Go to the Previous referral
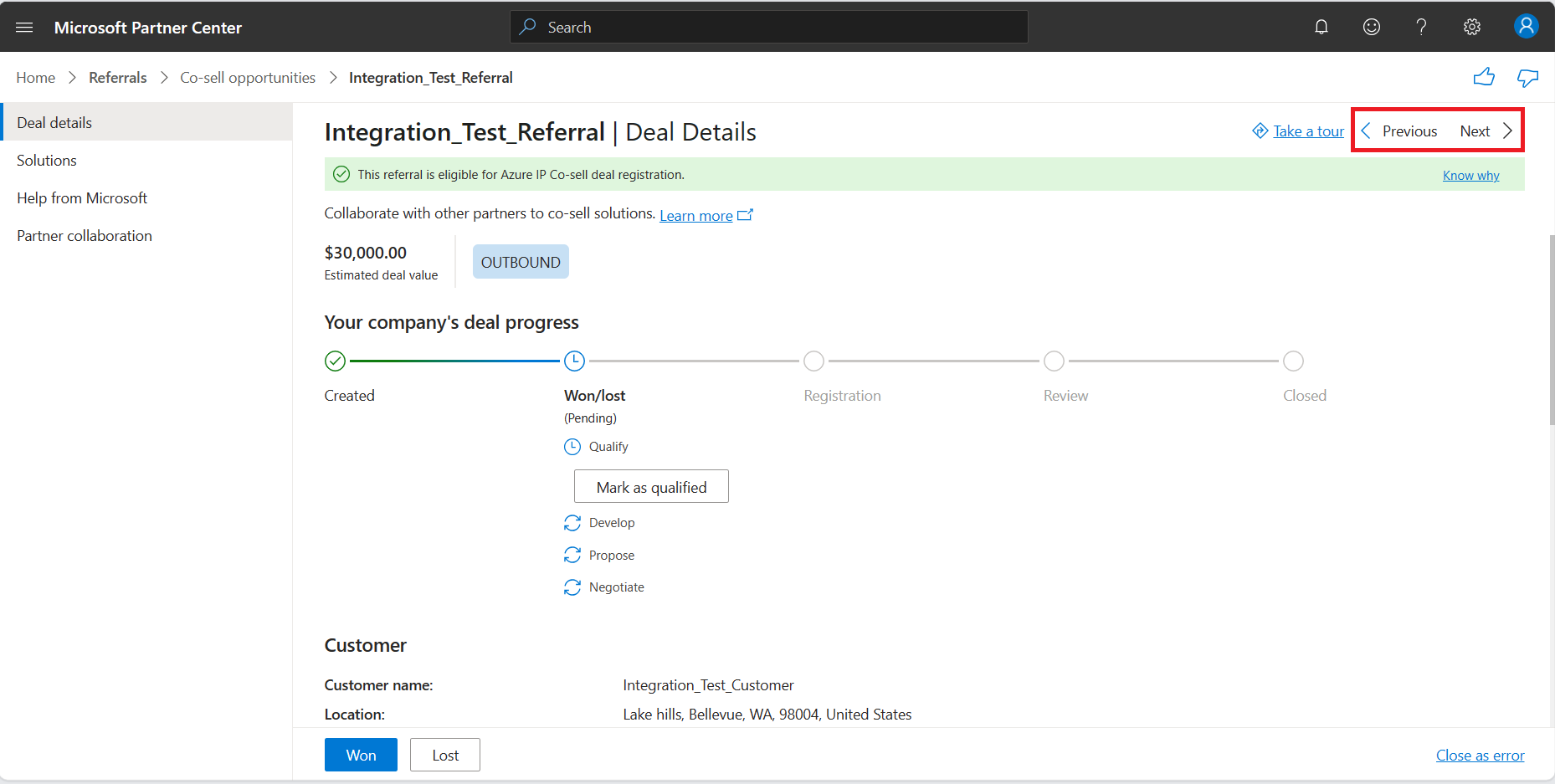This screenshot has width=1555, height=784. (1399, 131)
